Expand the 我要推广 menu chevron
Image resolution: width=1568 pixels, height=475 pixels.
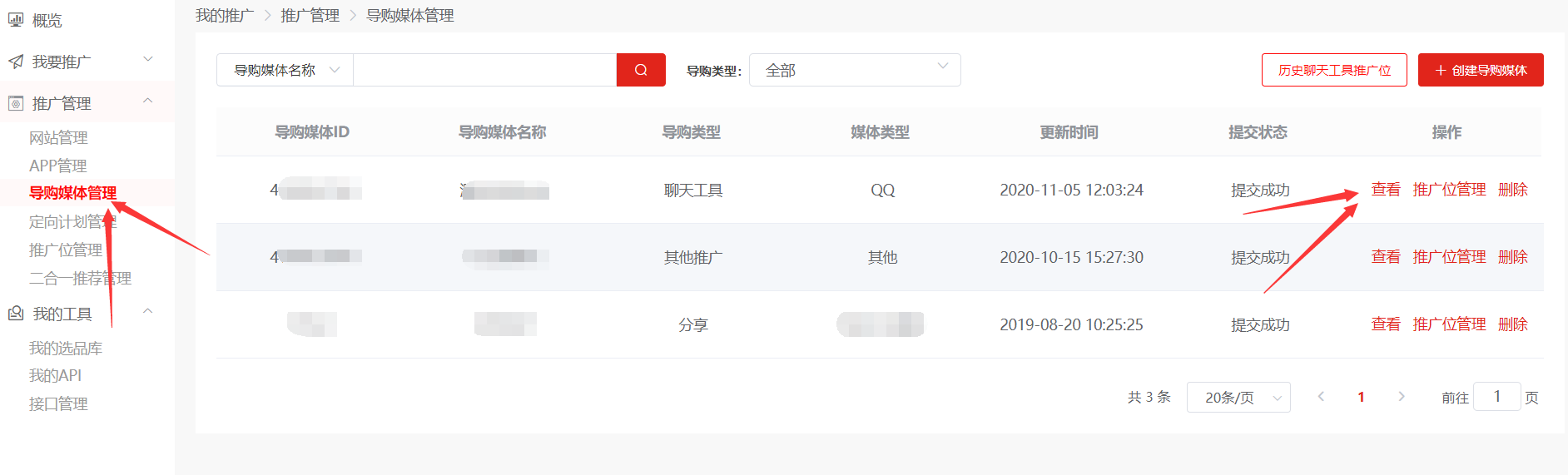coord(148,59)
